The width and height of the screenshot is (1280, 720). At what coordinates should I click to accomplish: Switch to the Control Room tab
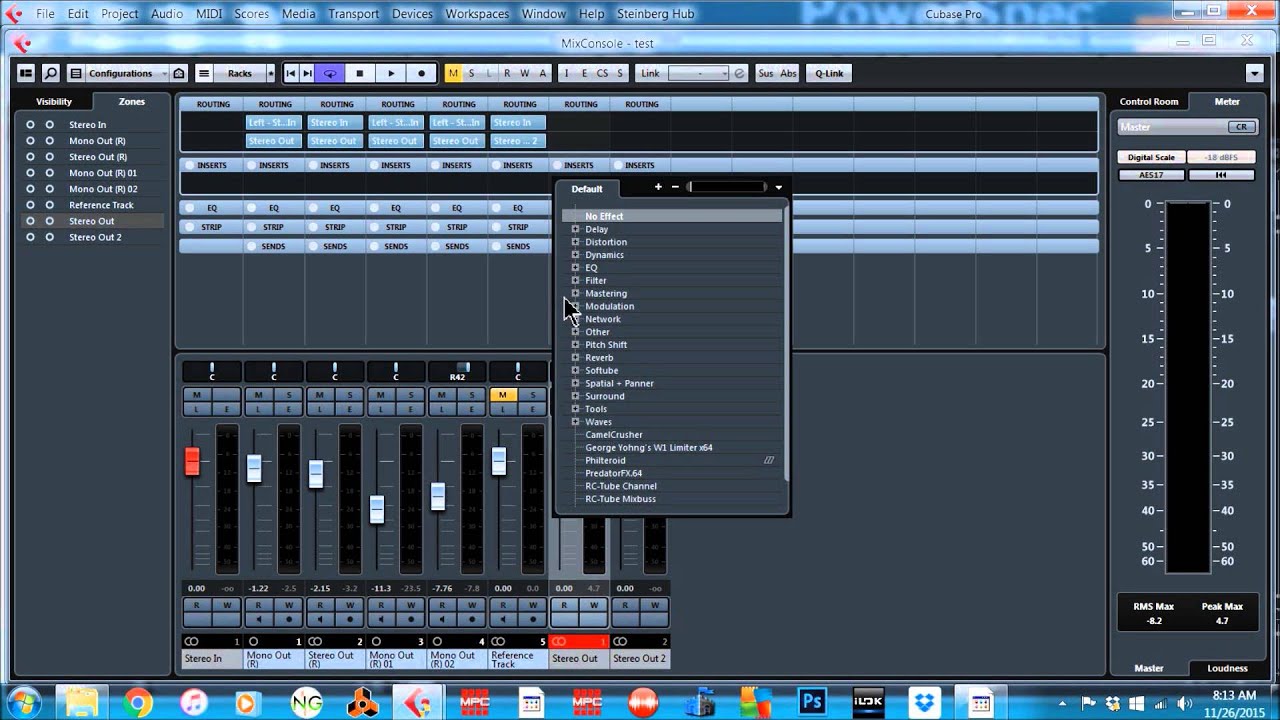(x=1149, y=101)
